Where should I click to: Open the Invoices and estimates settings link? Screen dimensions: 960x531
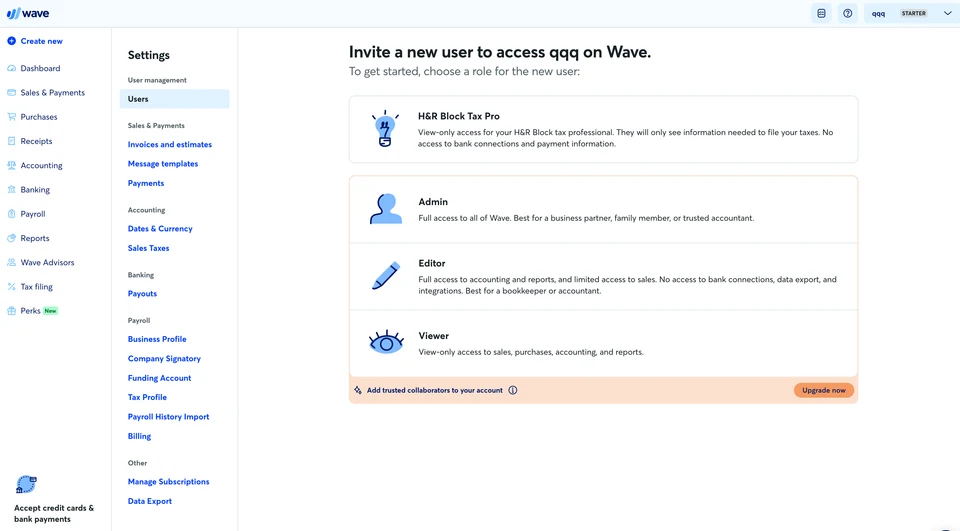(170, 145)
